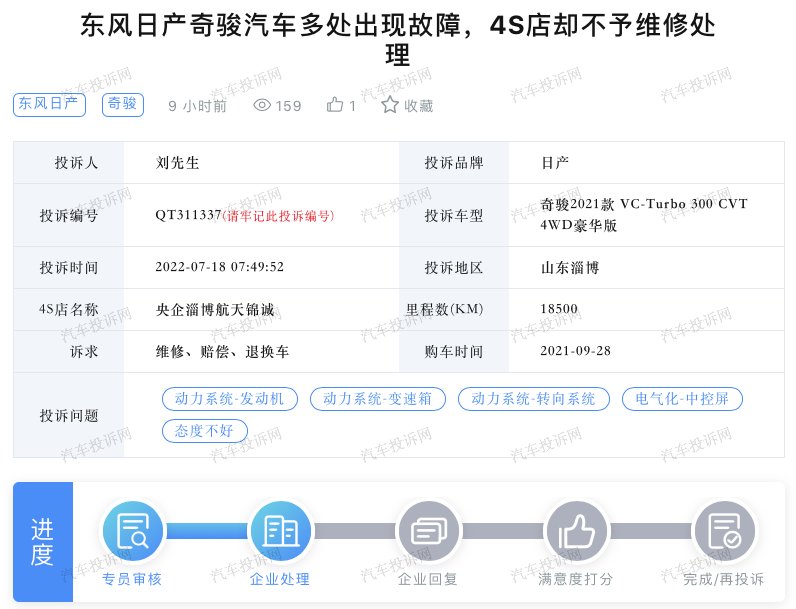Select the 动力系统-发动机 issue tag
The image size is (796, 609).
coord(230,399)
